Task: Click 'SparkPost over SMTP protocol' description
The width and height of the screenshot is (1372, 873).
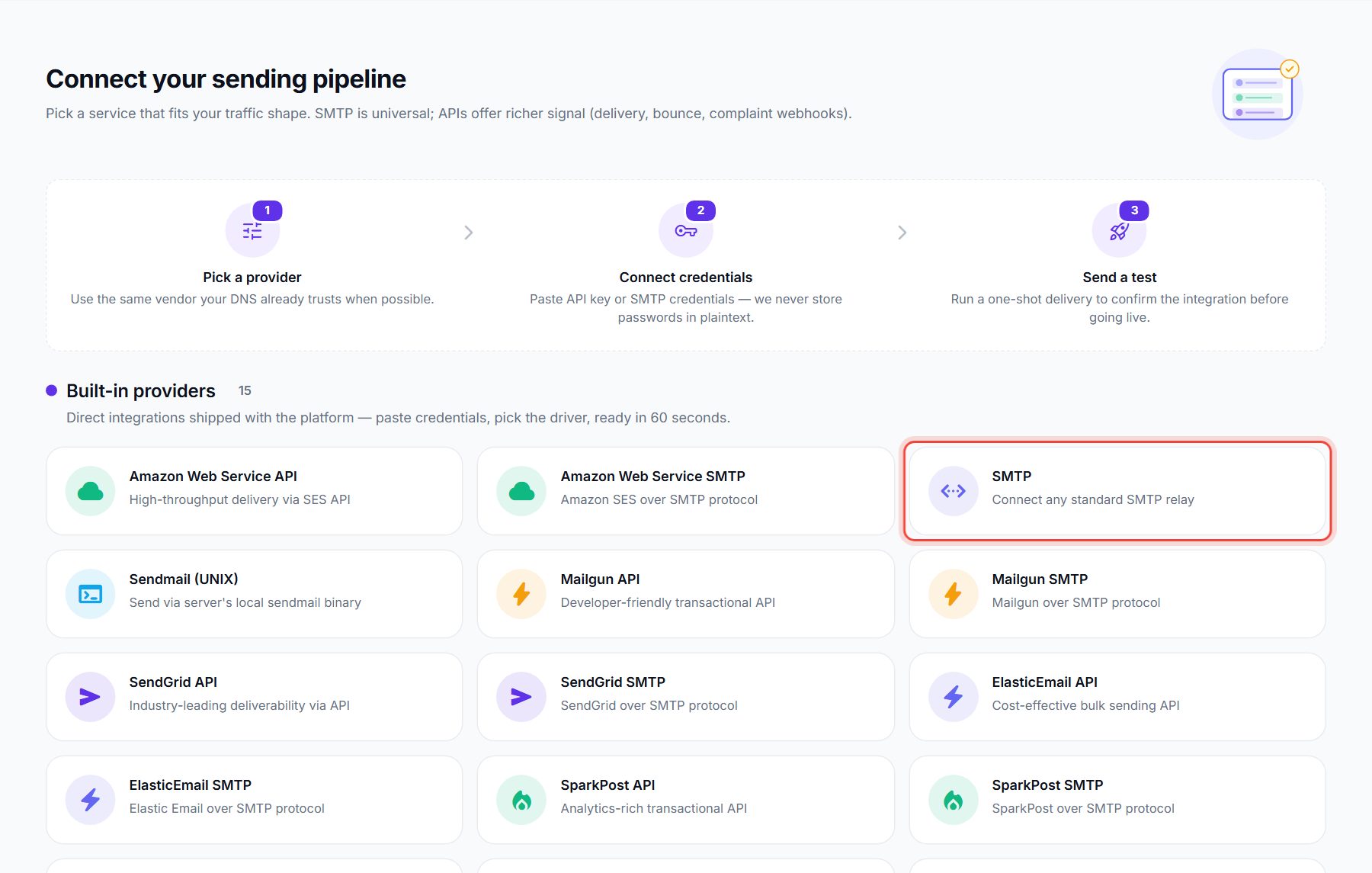Action: (x=1083, y=809)
